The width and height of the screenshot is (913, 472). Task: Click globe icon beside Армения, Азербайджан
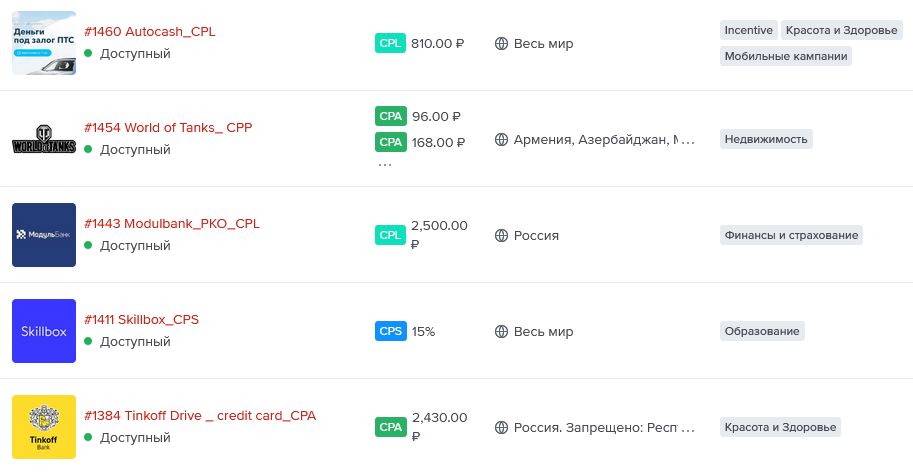tap(502, 140)
